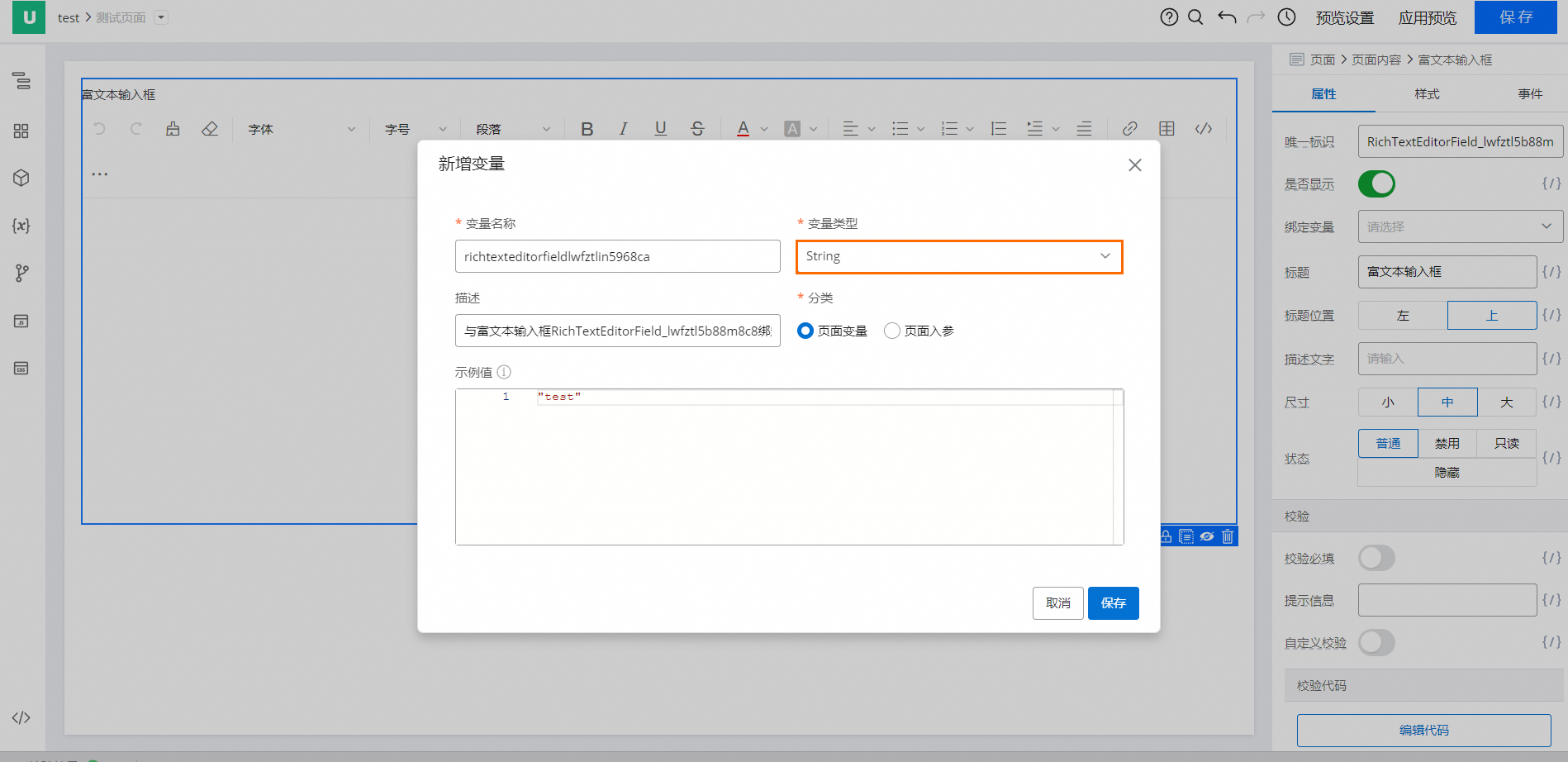The image size is (1568, 762).
Task: Set state to 禁用
Action: coord(1447,443)
